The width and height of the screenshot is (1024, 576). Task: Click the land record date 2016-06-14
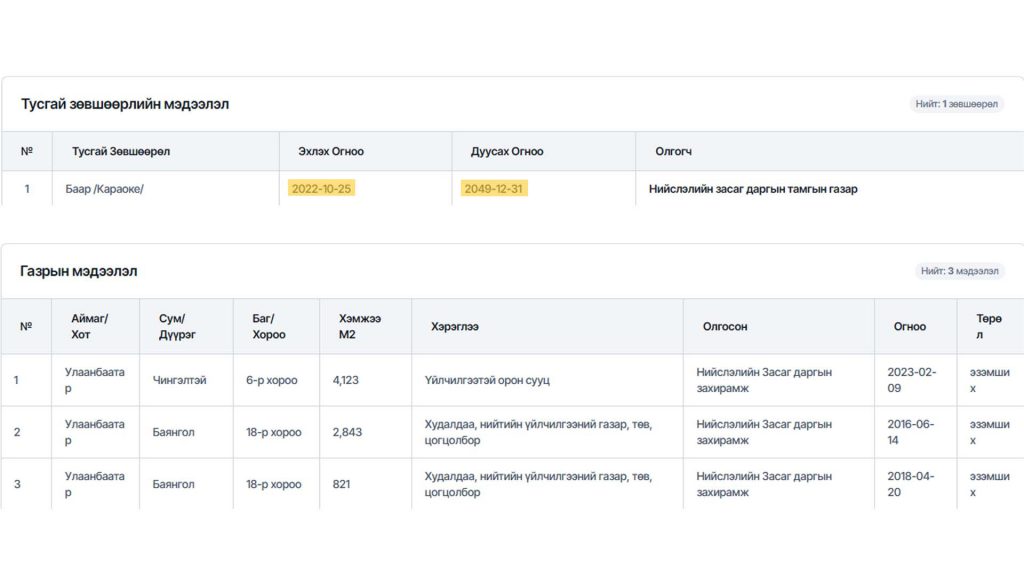[910, 432]
